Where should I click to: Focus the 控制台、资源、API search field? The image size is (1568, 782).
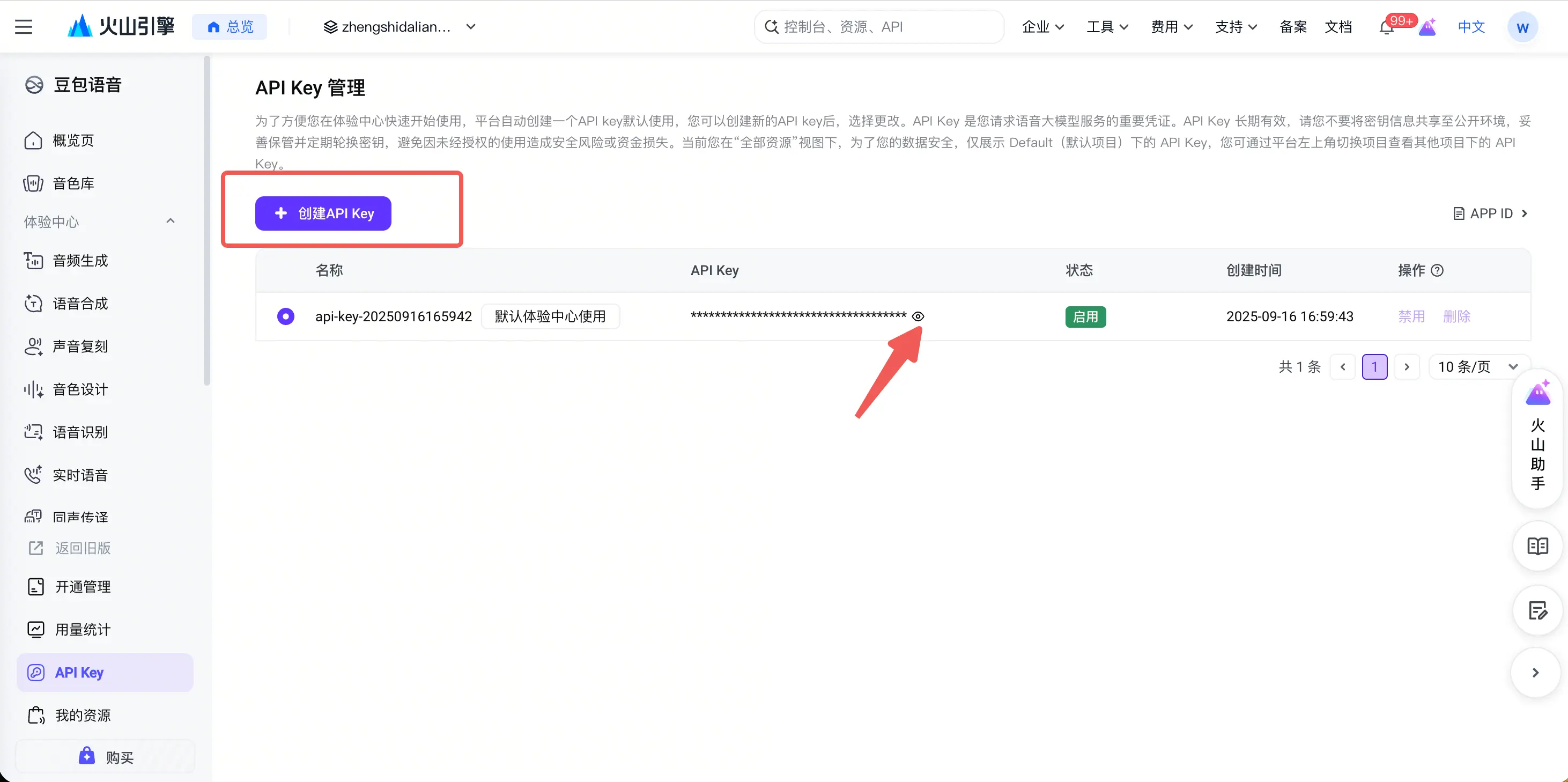pyautogui.click(x=879, y=27)
